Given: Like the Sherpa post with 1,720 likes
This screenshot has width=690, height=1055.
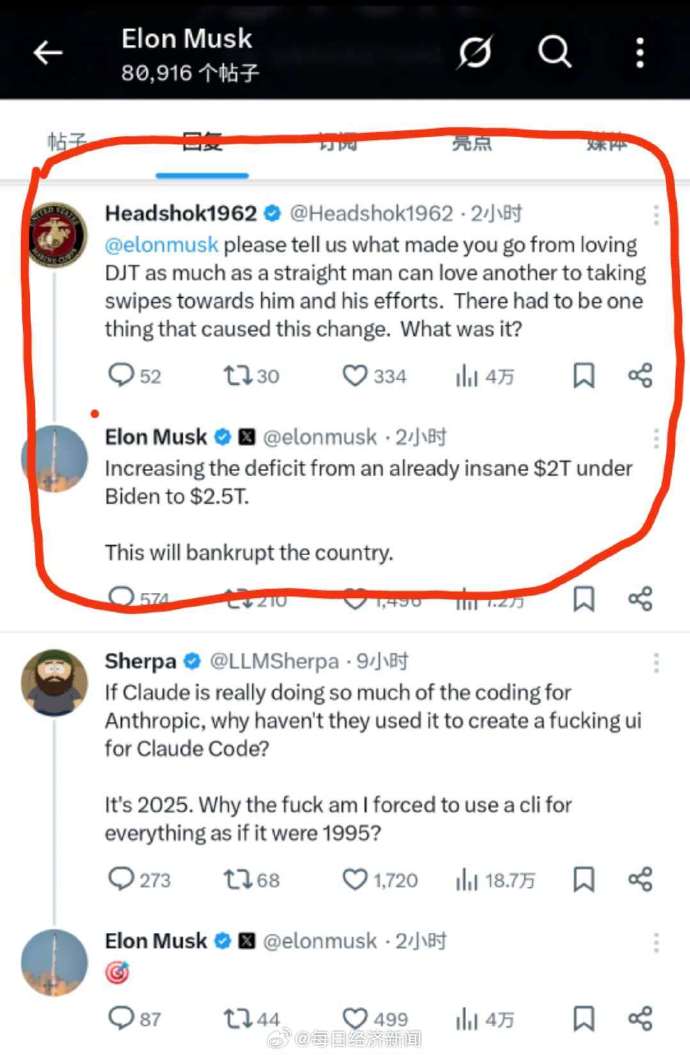Looking at the screenshot, I should (380, 879).
